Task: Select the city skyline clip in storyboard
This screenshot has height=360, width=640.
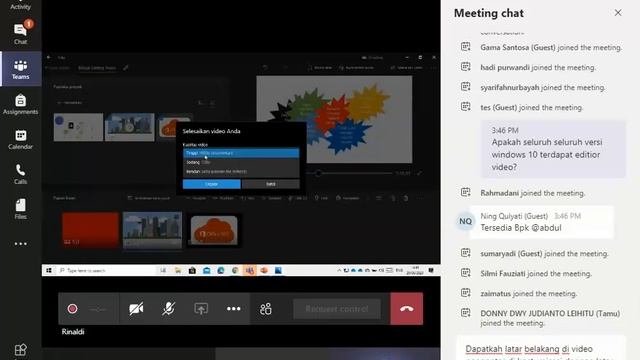Action: coord(152,230)
